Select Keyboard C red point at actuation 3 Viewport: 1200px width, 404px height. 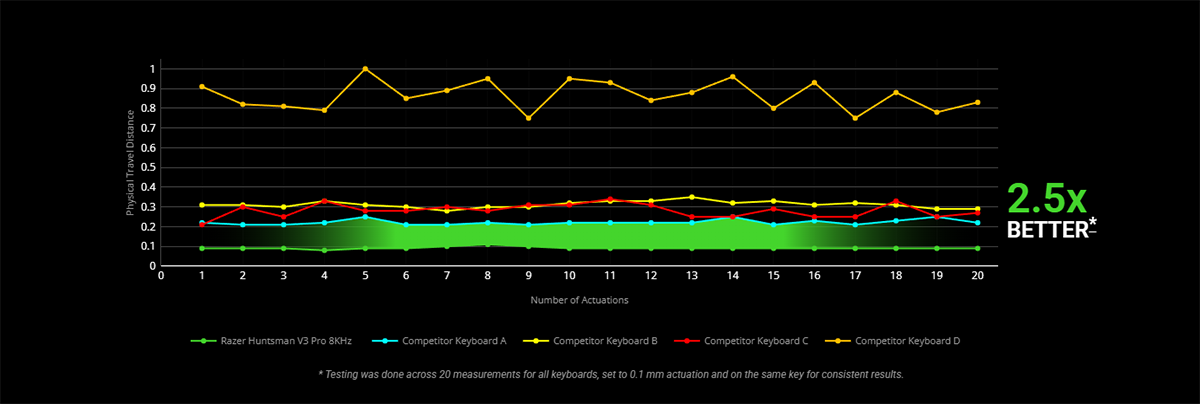pos(284,217)
